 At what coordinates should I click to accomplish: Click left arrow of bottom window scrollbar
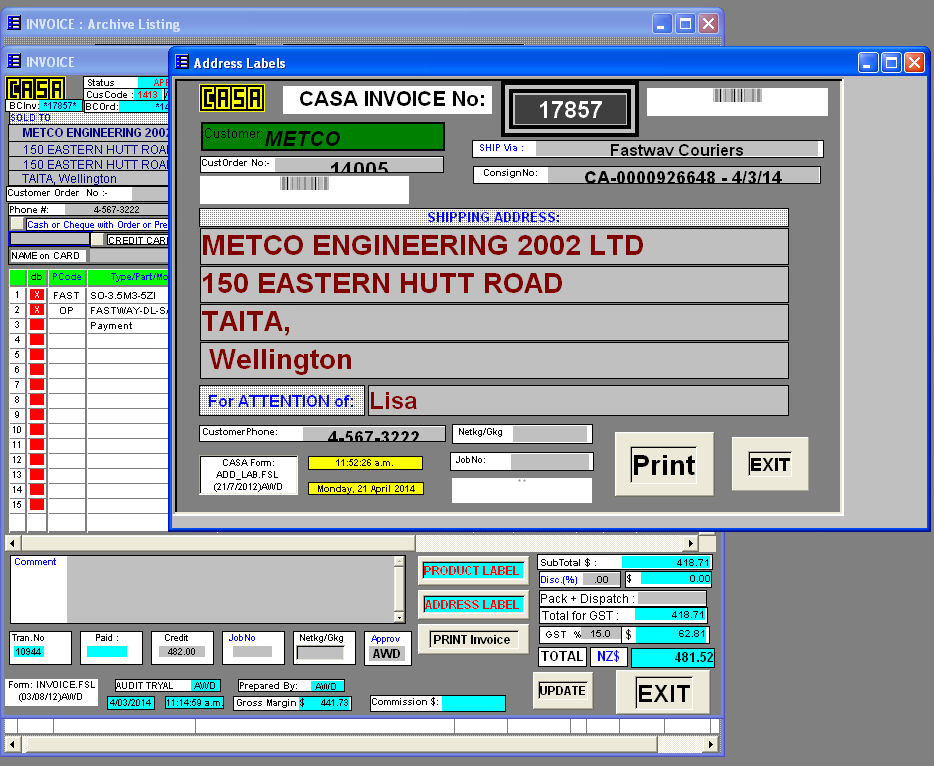tap(12, 744)
